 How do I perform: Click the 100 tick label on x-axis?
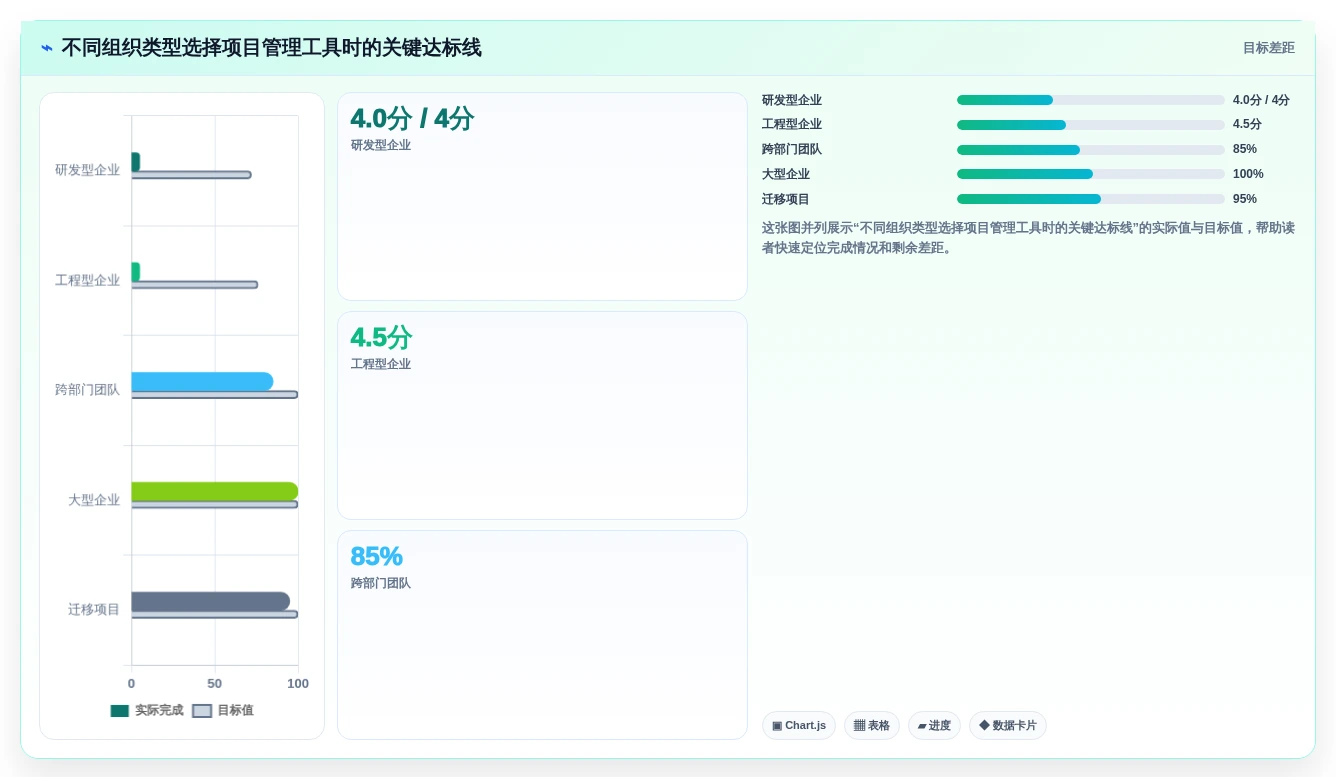pos(298,684)
